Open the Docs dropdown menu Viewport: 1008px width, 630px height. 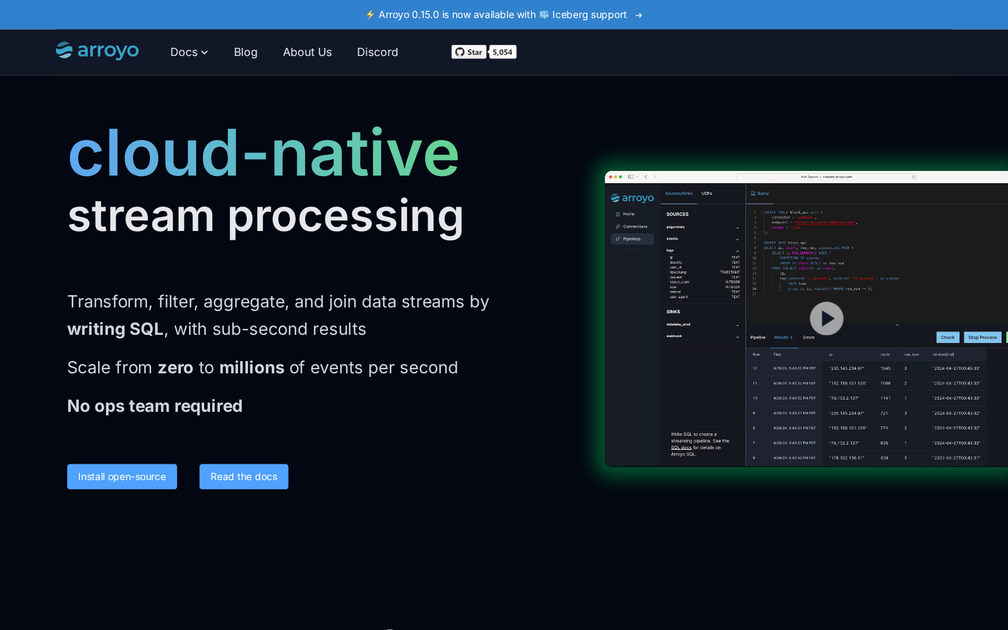pos(189,52)
